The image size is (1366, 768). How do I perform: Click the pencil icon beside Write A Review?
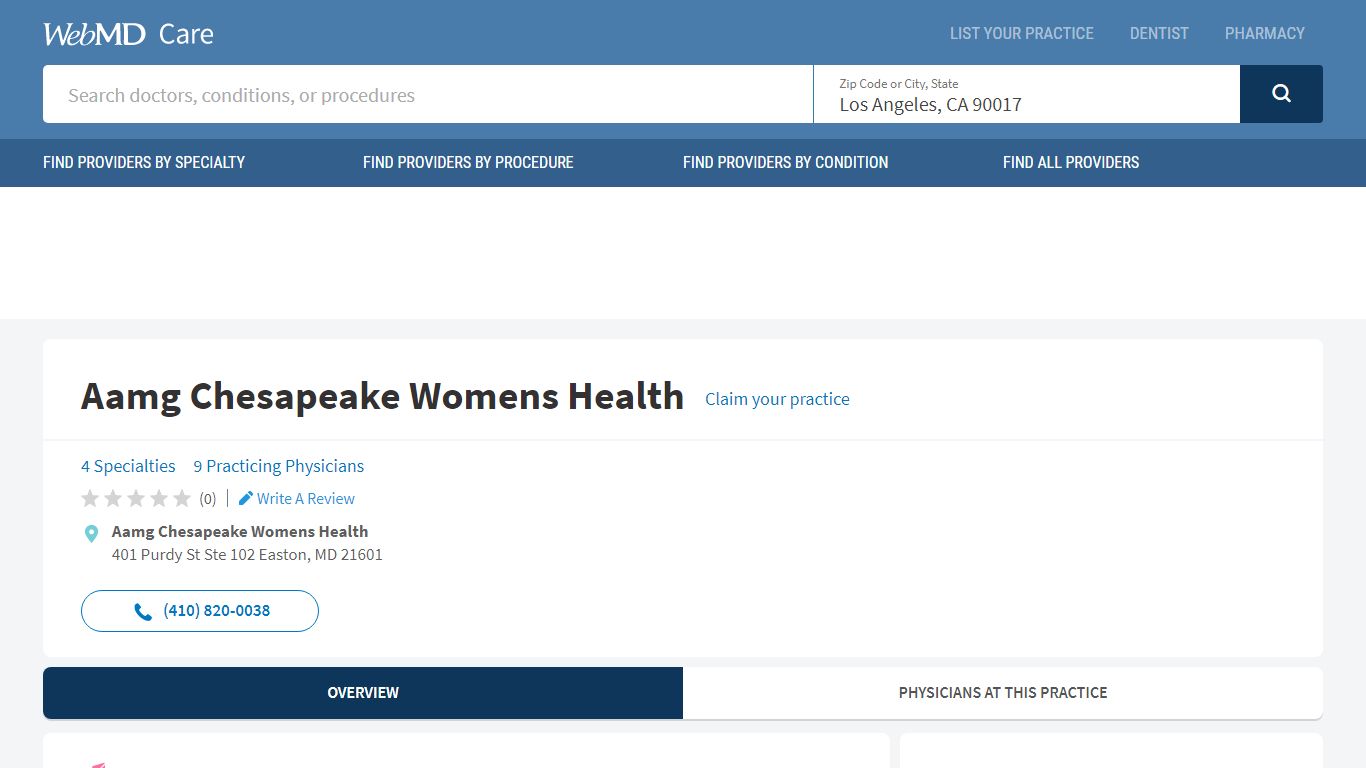(x=246, y=498)
